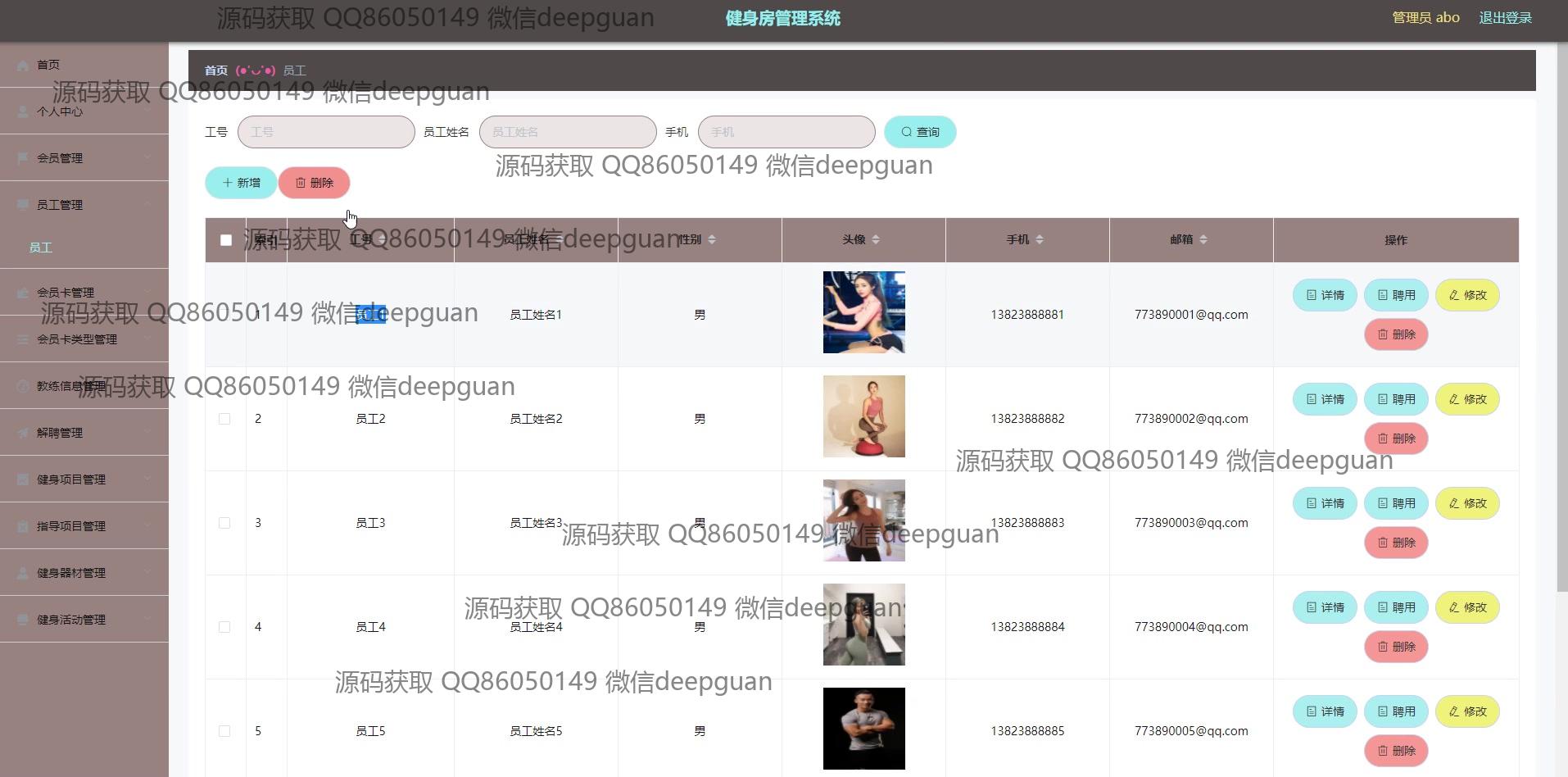Click the person icon beside 个人中心
Image resolution: width=1568 pixels, height=777 pixels.
23,111
